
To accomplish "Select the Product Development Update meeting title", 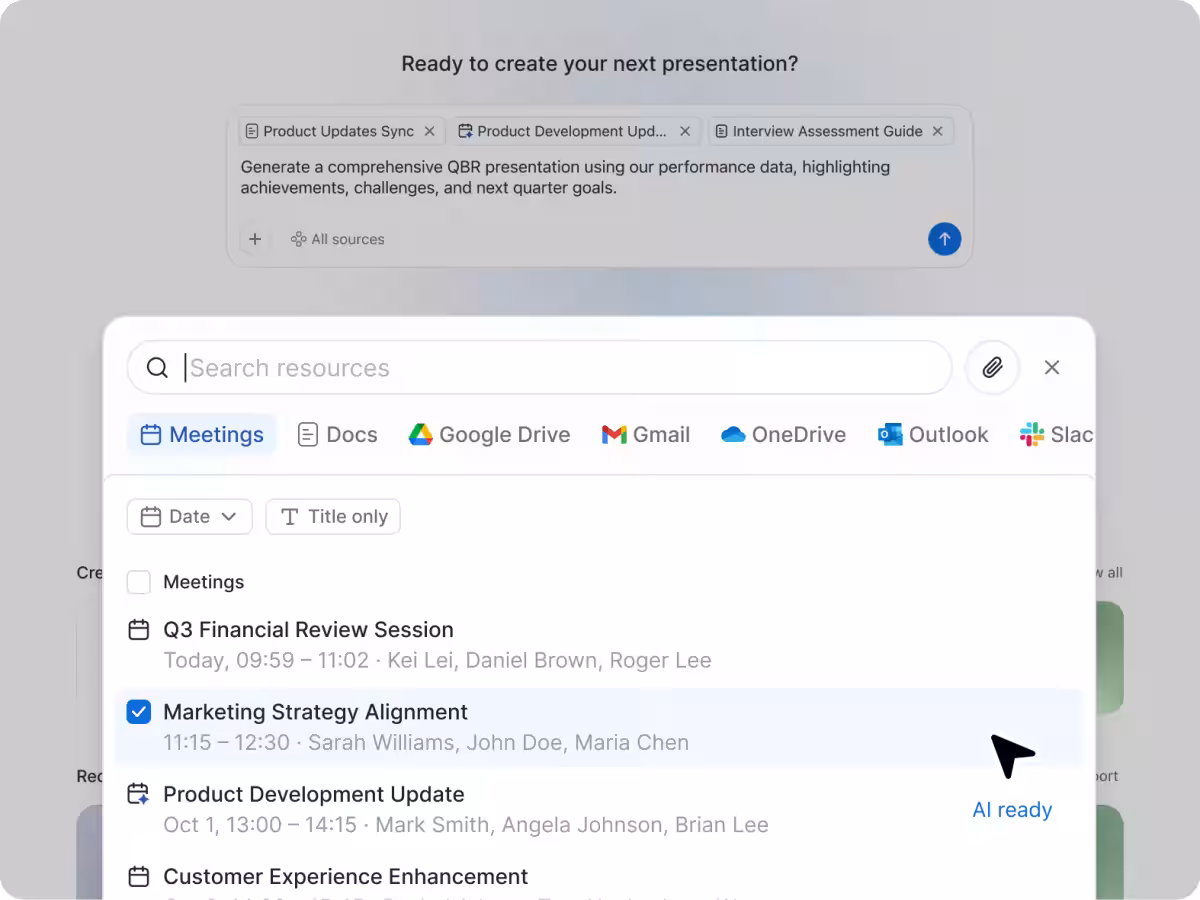I will pos(314,794).
